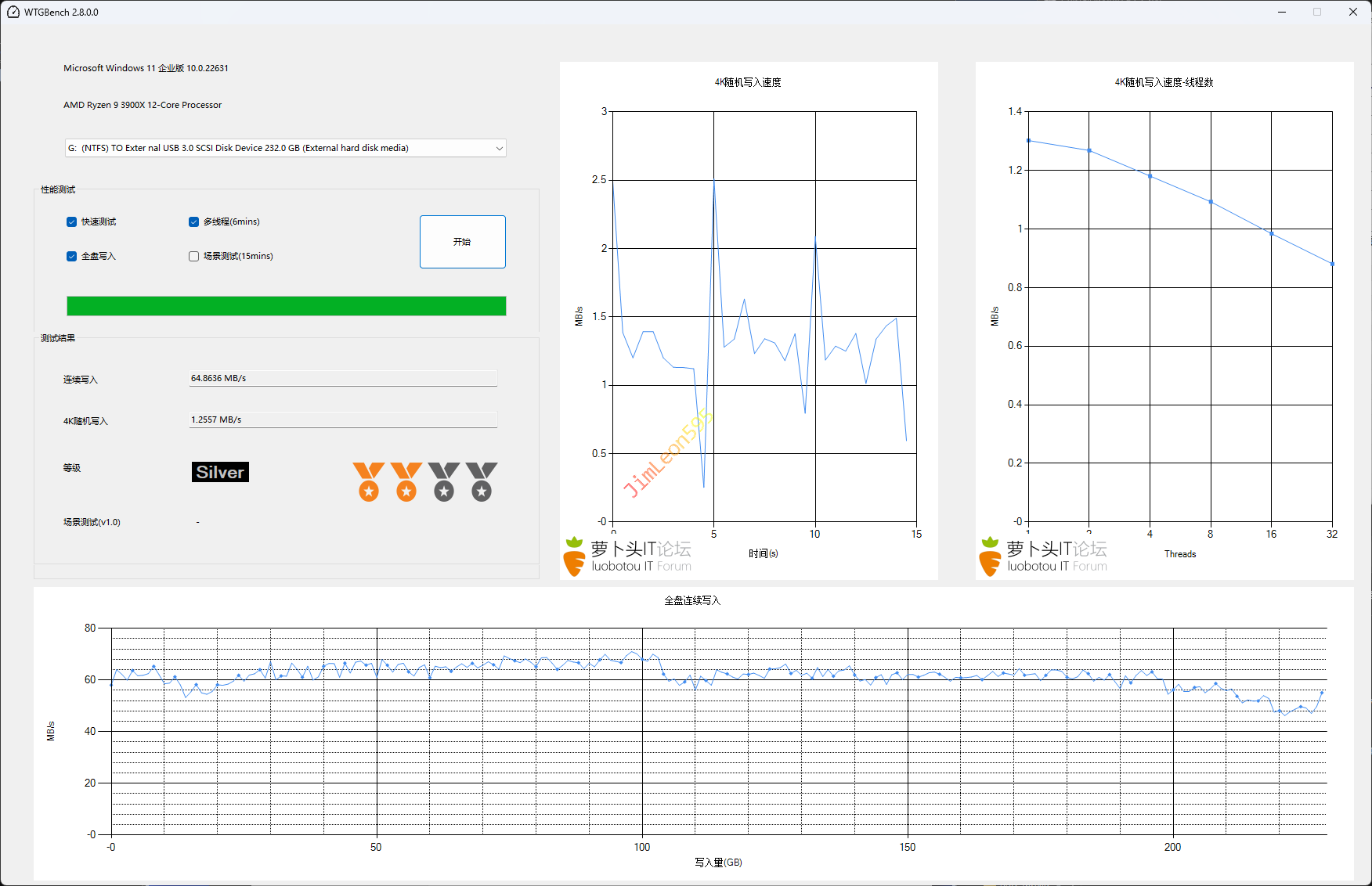Click carrot logo under threads chart
The image size is (1372, 886).
click(x=990, y=557)
